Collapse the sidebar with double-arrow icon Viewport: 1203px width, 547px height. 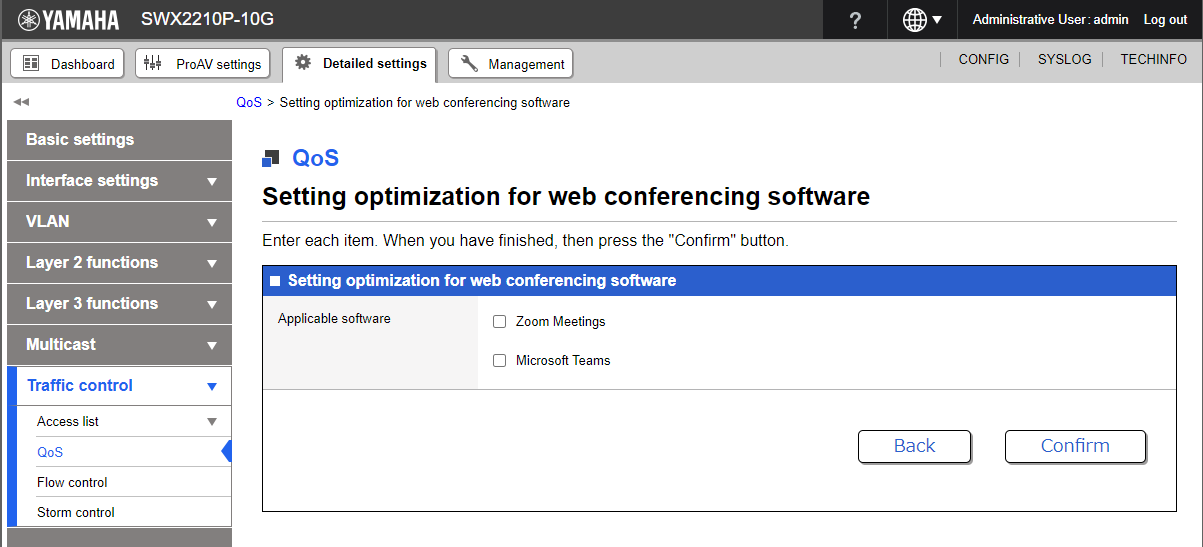(21, 102)
